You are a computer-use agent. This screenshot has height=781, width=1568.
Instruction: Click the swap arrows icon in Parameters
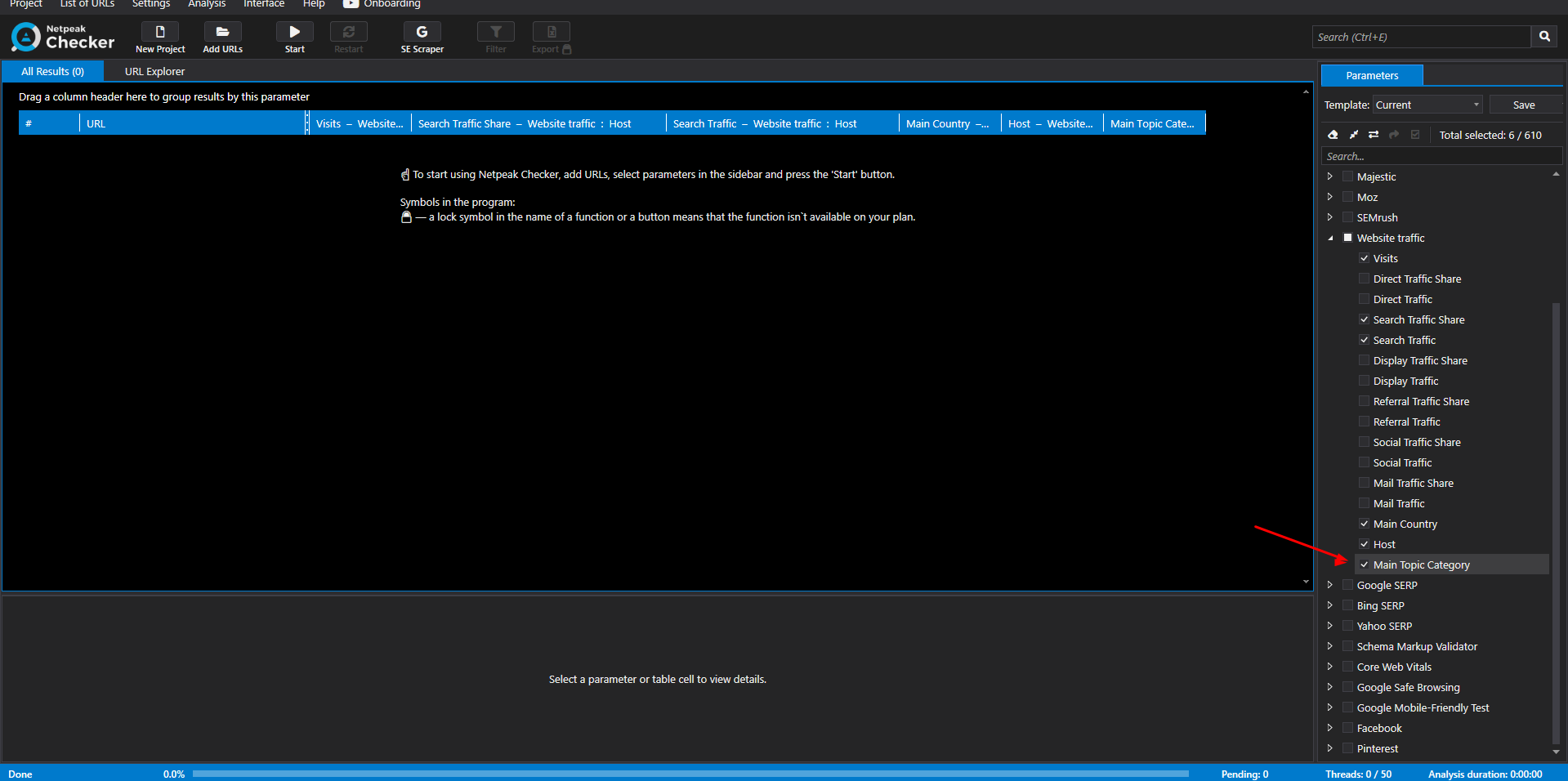click(x=1374, y=135)
